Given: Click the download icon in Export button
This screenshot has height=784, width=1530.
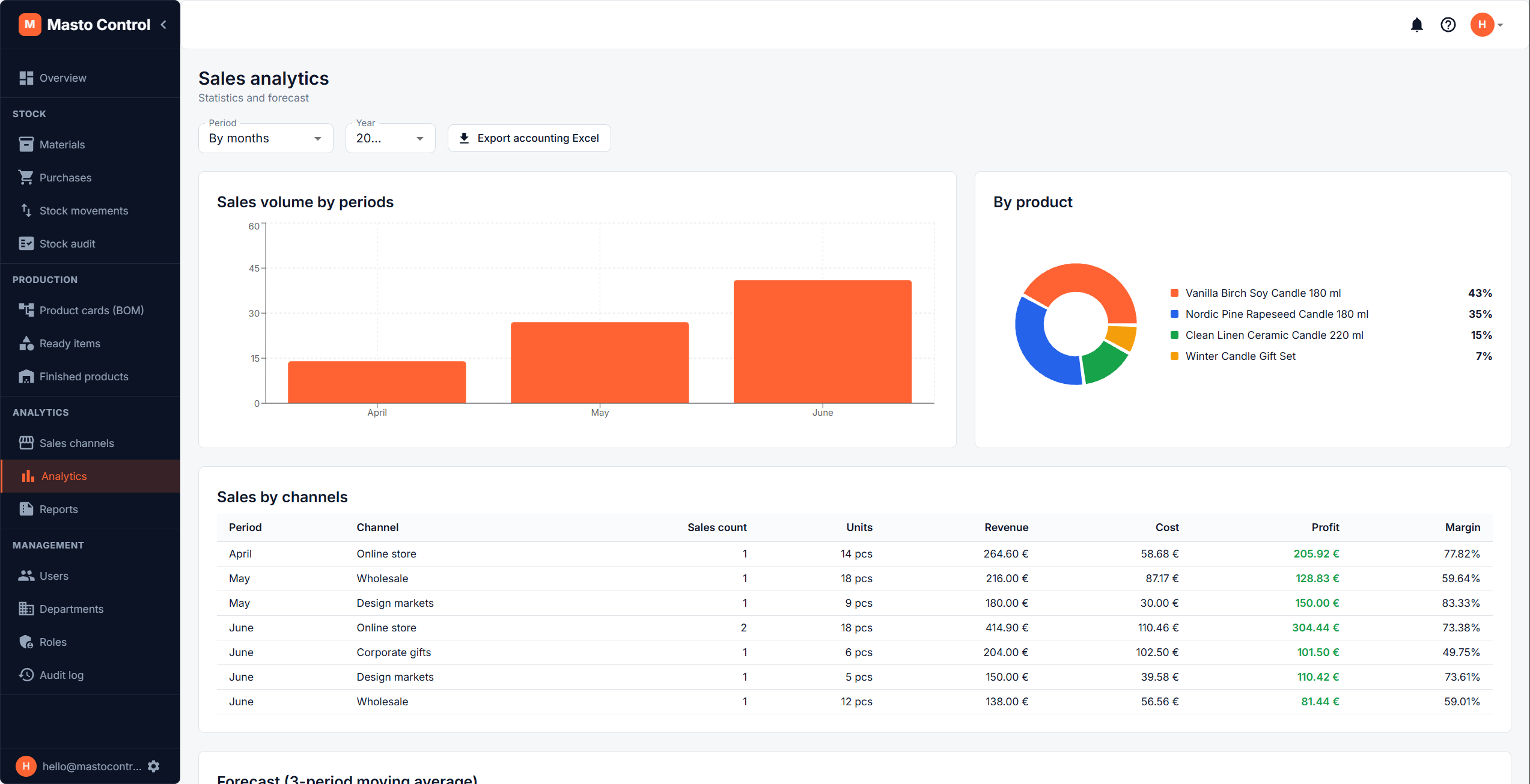Looking at the screenshot, I should pos(464,138).
